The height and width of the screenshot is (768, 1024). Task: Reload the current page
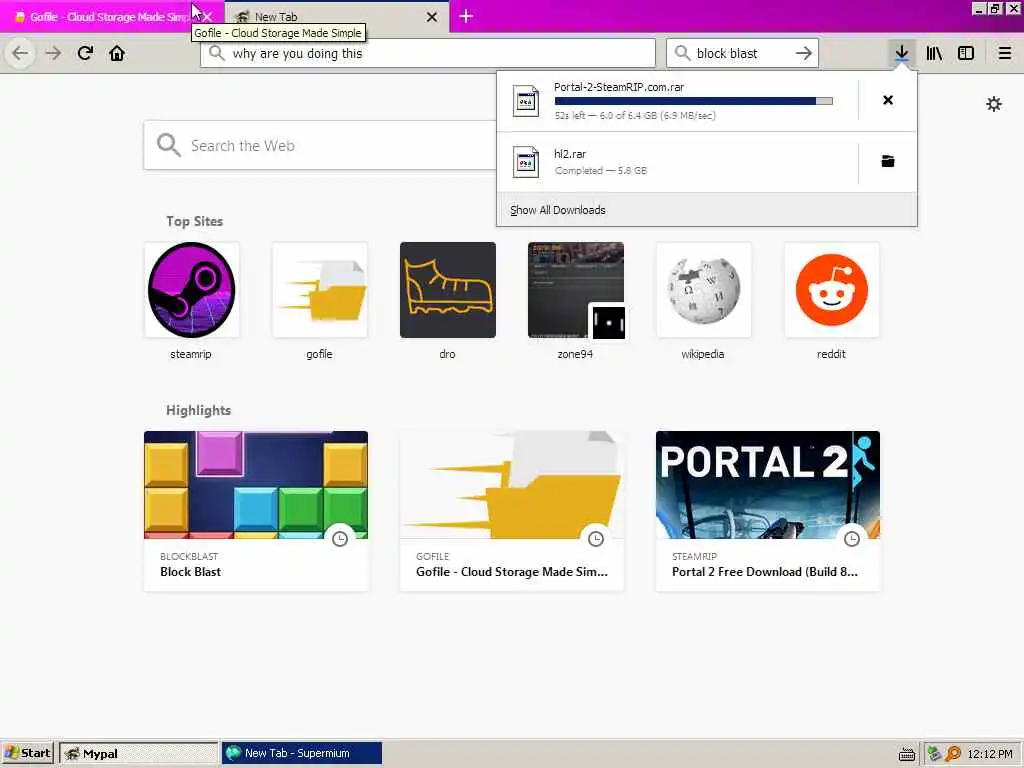(85, 53)
